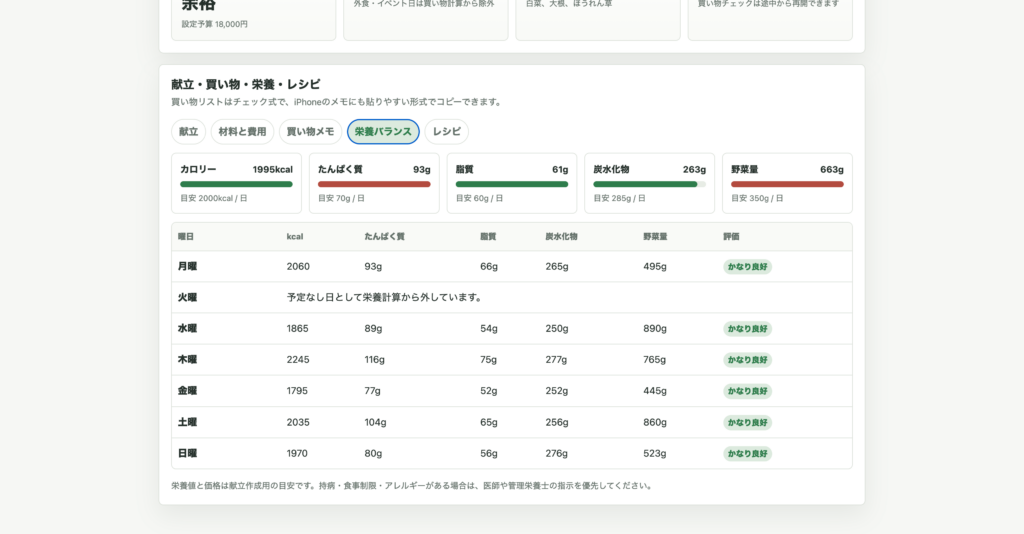This screenshot has width=1024, height=534.
Task: Select the 水曜 row label
Action: pos(187,328)
